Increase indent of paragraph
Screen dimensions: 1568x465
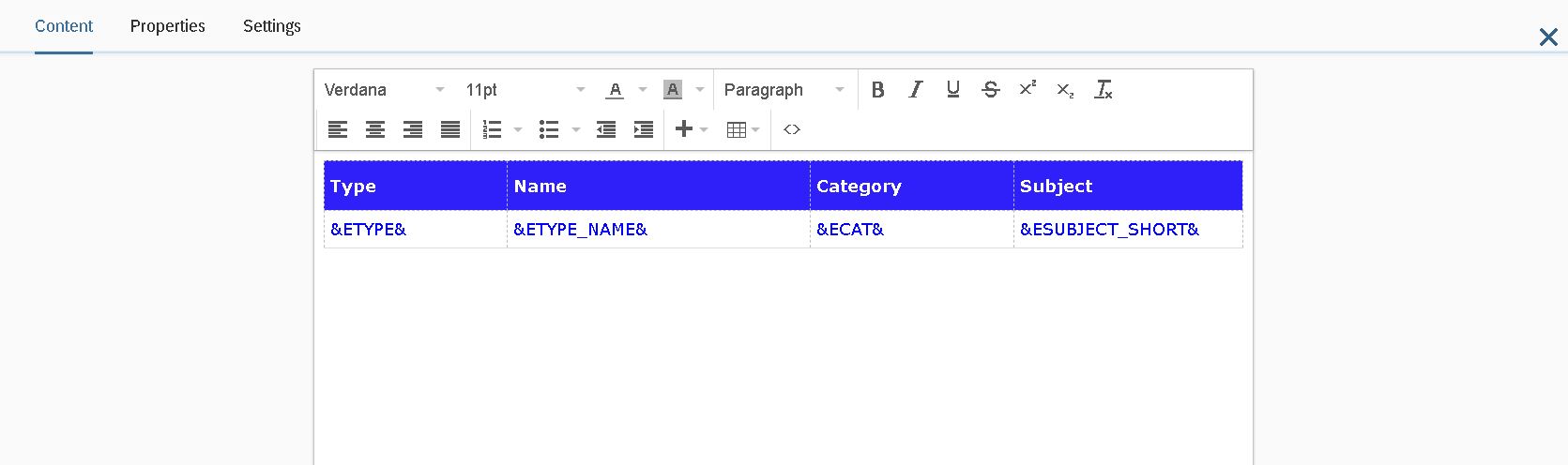[x=644, y=129]
